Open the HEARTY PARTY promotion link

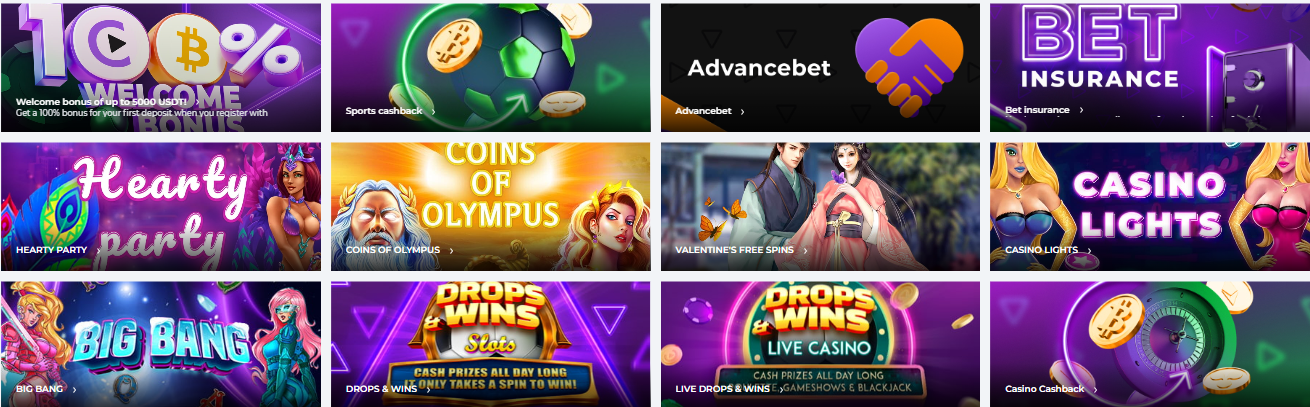pos(51,249)
